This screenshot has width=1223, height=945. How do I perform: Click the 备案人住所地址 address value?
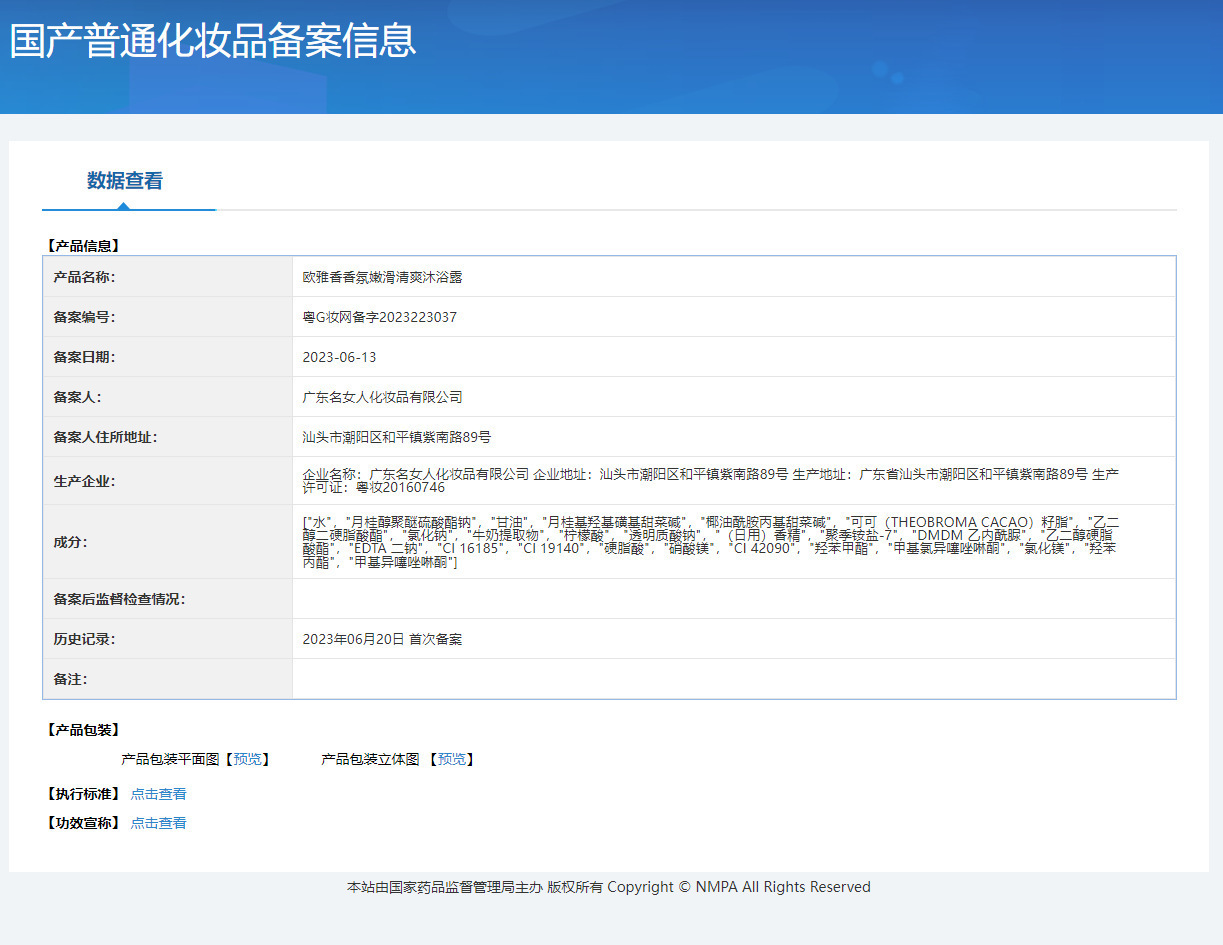(x=396, y=437)
